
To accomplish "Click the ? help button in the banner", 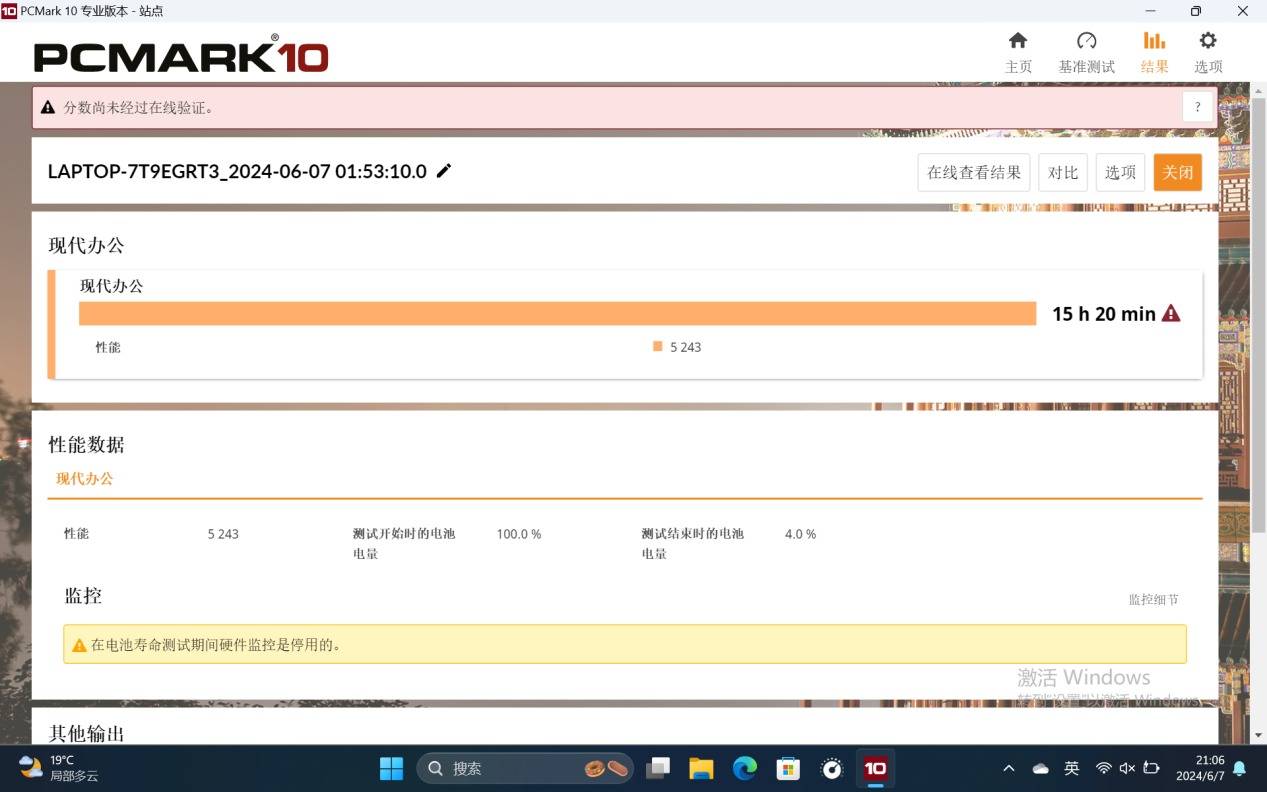I will point(1198,107).
